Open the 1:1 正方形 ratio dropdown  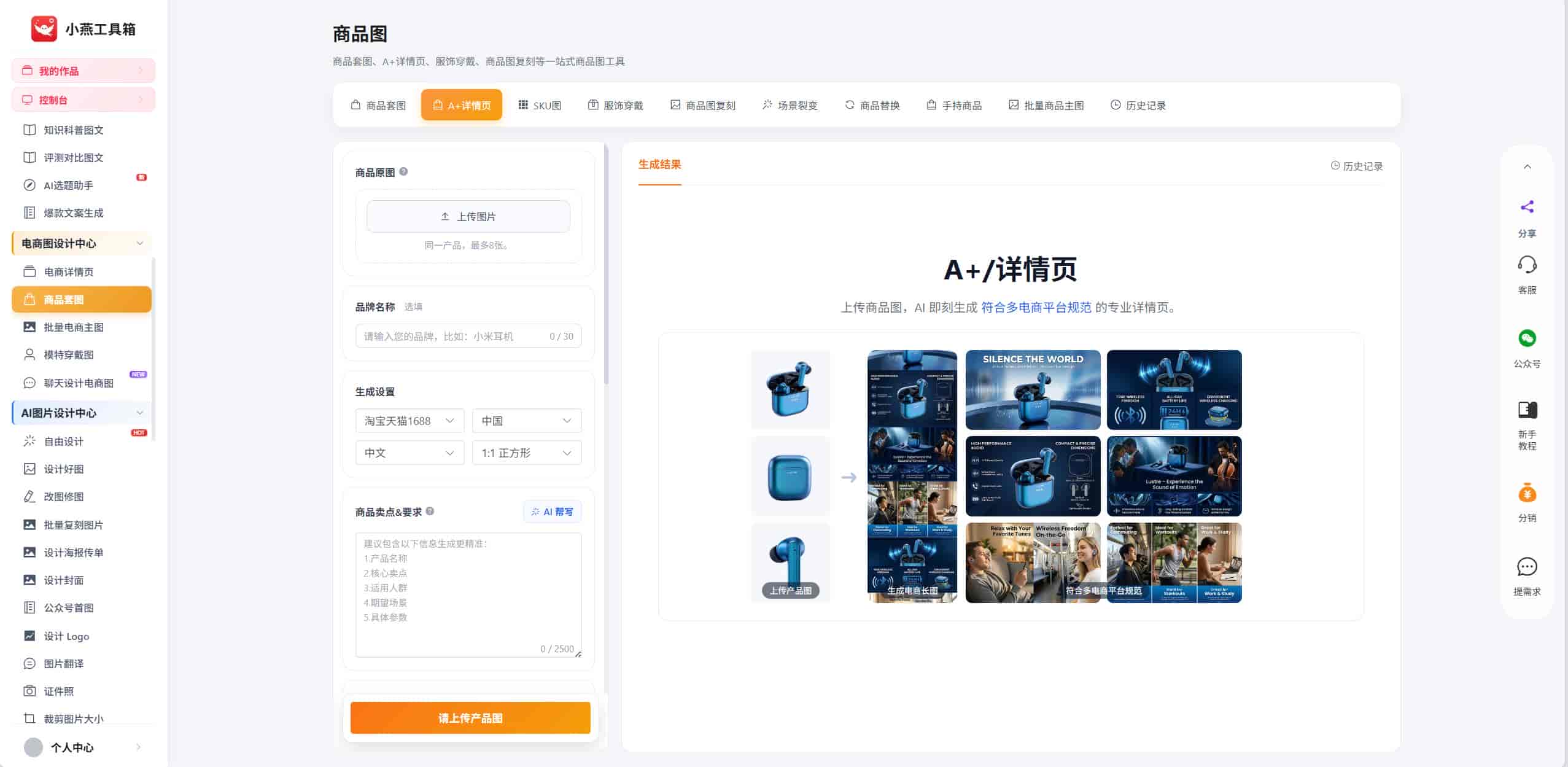[527, 453]
